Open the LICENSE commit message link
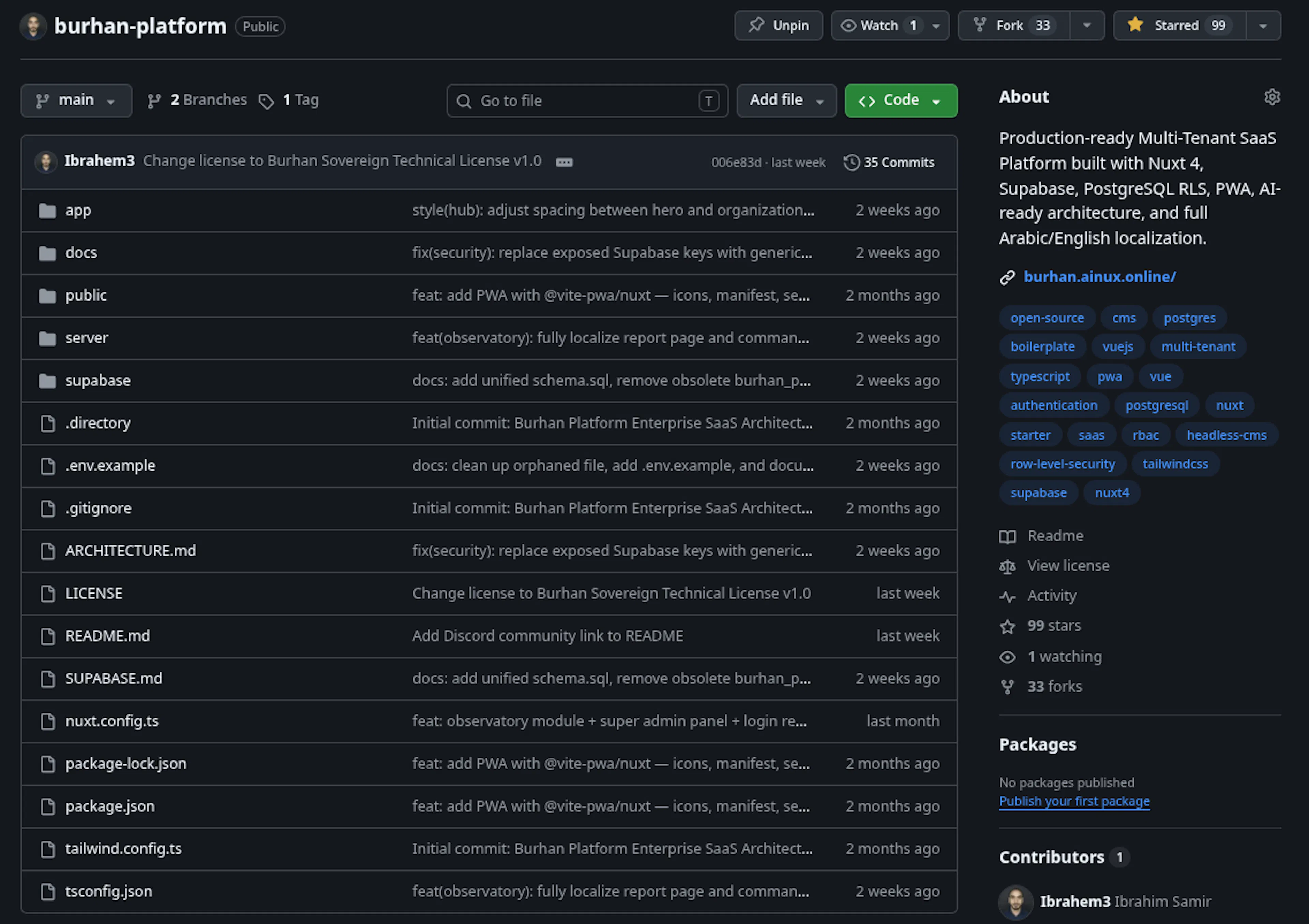This screenshot has height=924, width=1309. click(x=611, y=594)
